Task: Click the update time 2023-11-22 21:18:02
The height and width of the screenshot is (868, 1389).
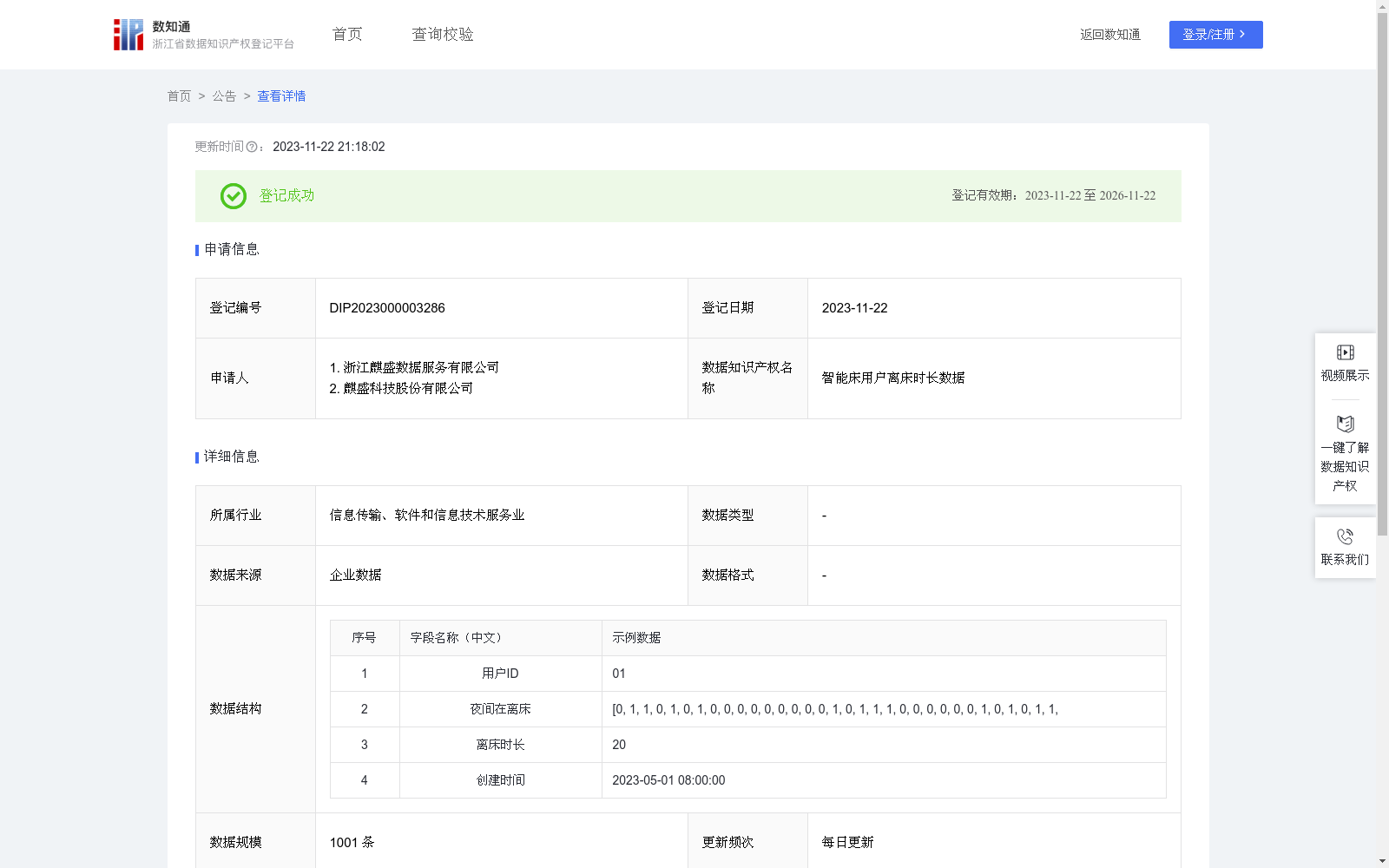Action: pyautogui.click(x=329, y=148)
